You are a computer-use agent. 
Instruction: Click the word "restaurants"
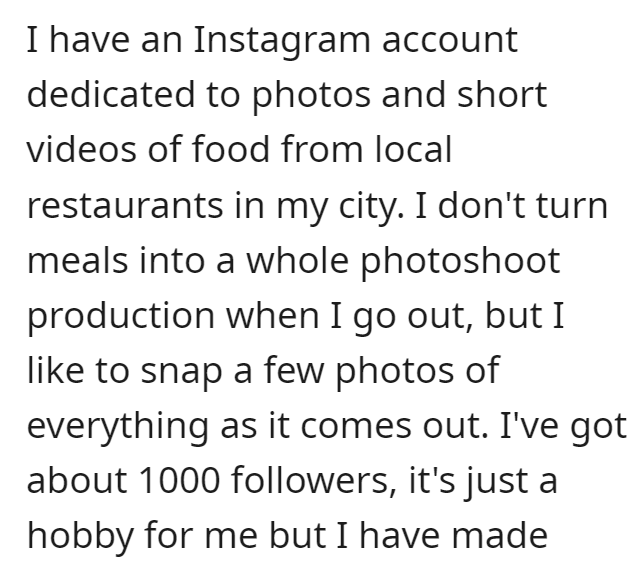tap(125, 205)
